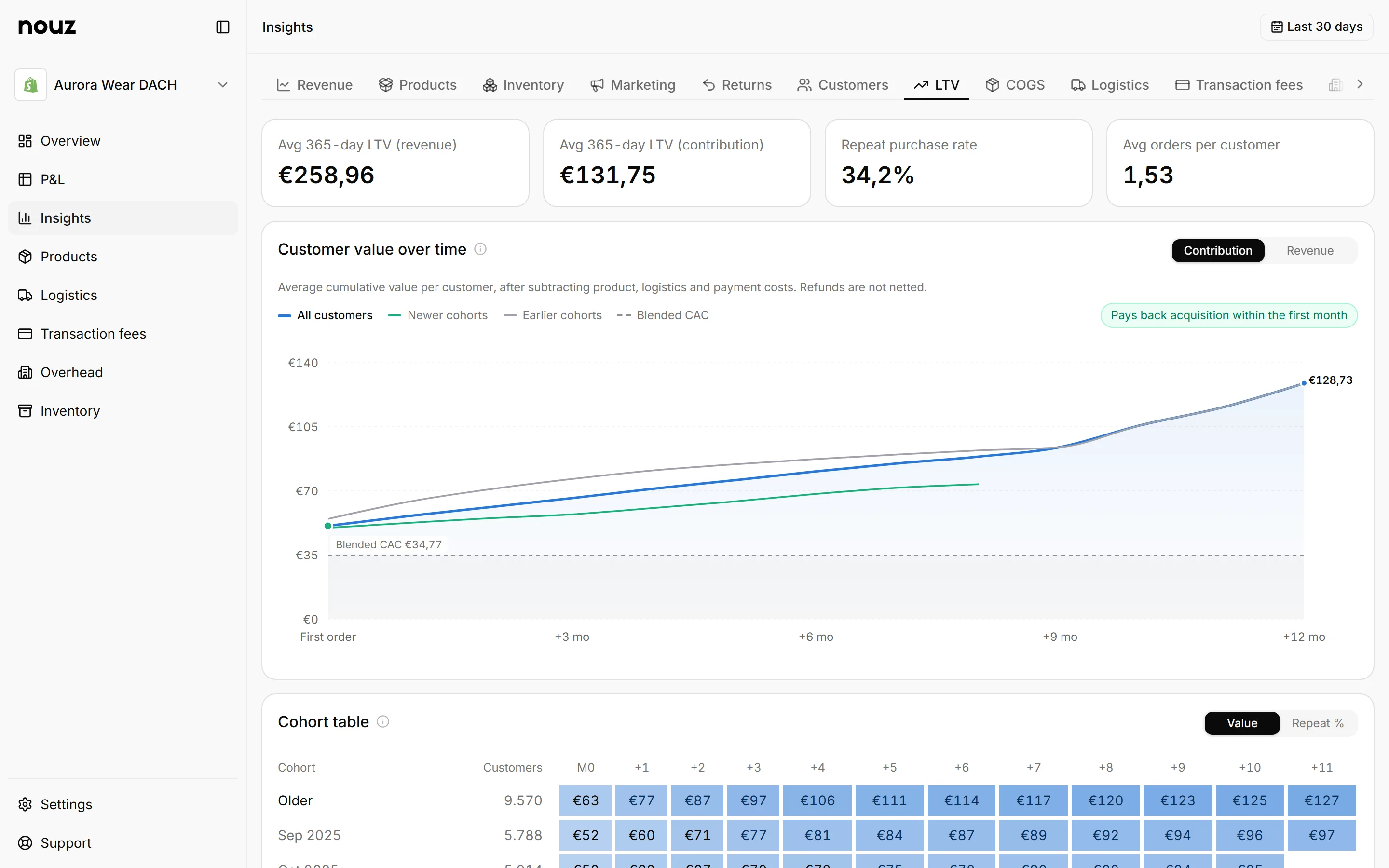Viewport: 1389px width, 868px height.
Task: Open Overview via its grid icon
Action: (x=25, y=141)
